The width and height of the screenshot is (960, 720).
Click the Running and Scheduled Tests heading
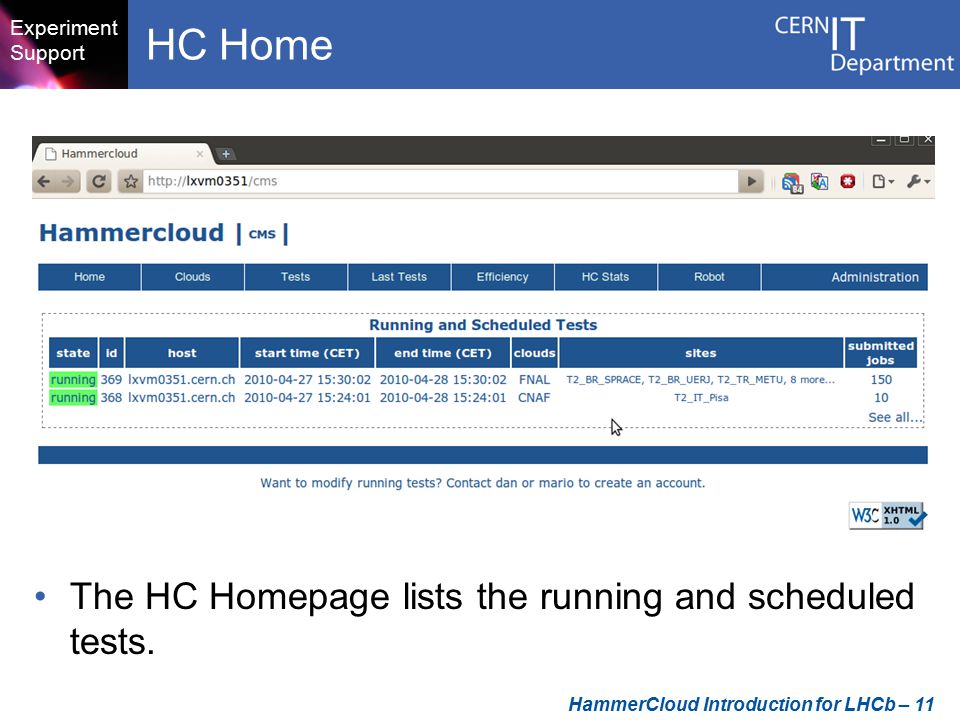pos(483,325)
